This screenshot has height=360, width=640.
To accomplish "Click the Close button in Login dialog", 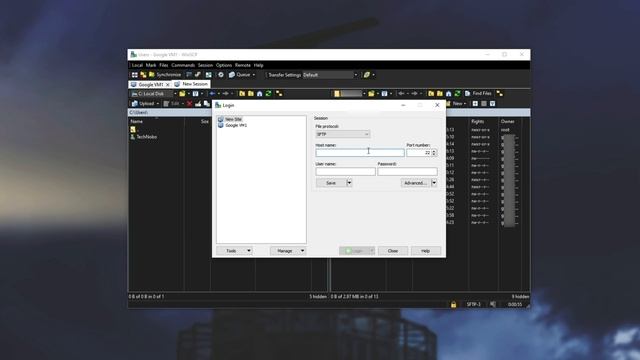I will [393, 251].
